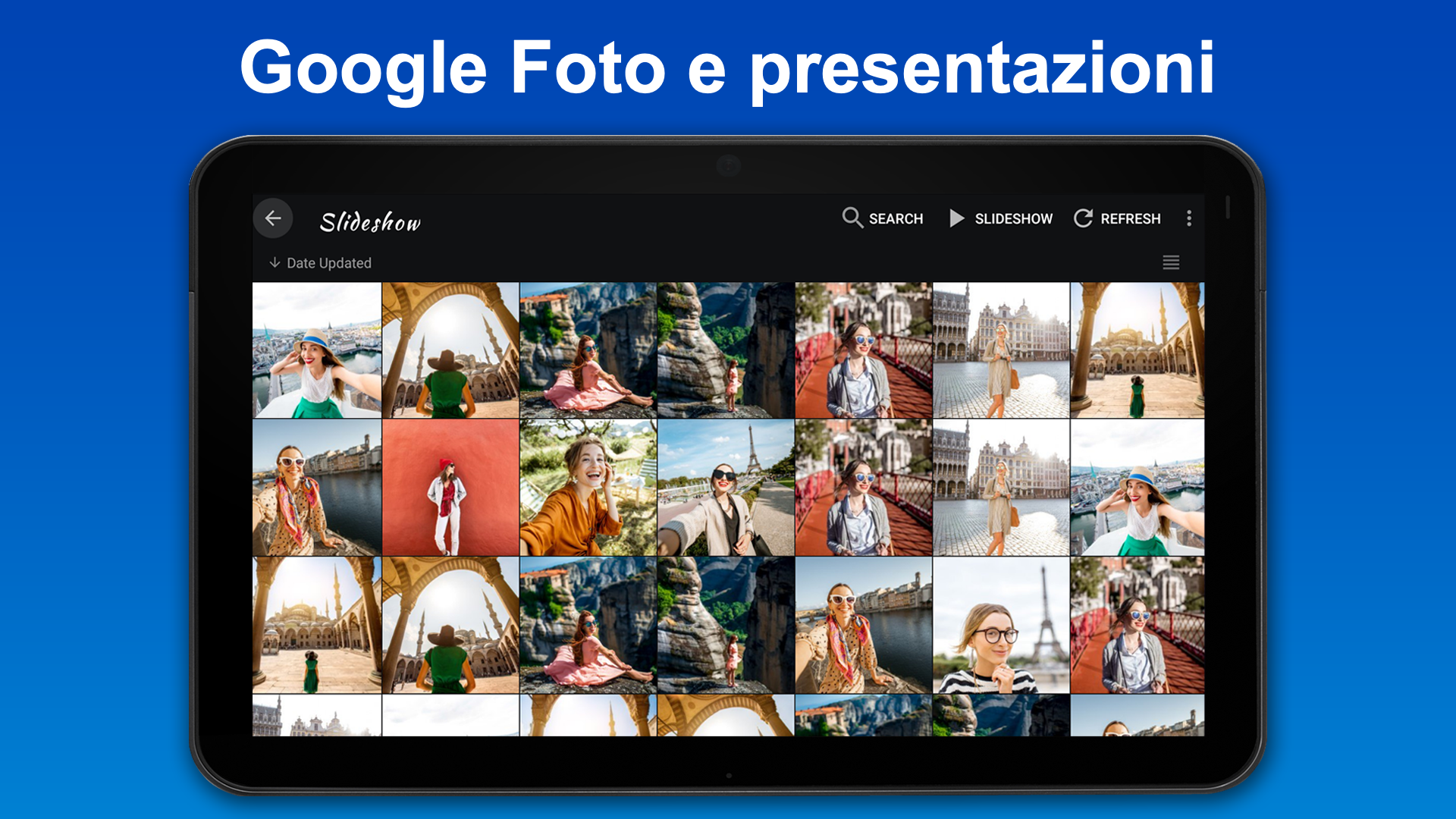
Task: Open third-row photo of woman in green under arch
Action: [450, 626]
